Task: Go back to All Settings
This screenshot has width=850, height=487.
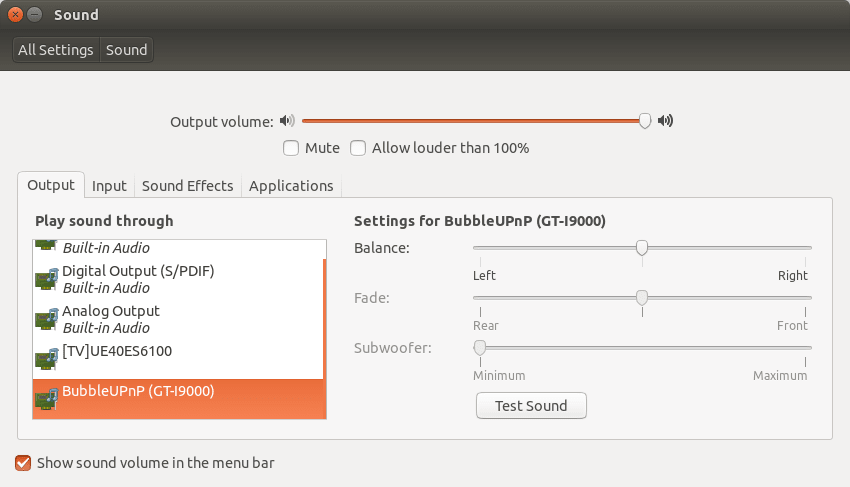Action: pos(56,50)
